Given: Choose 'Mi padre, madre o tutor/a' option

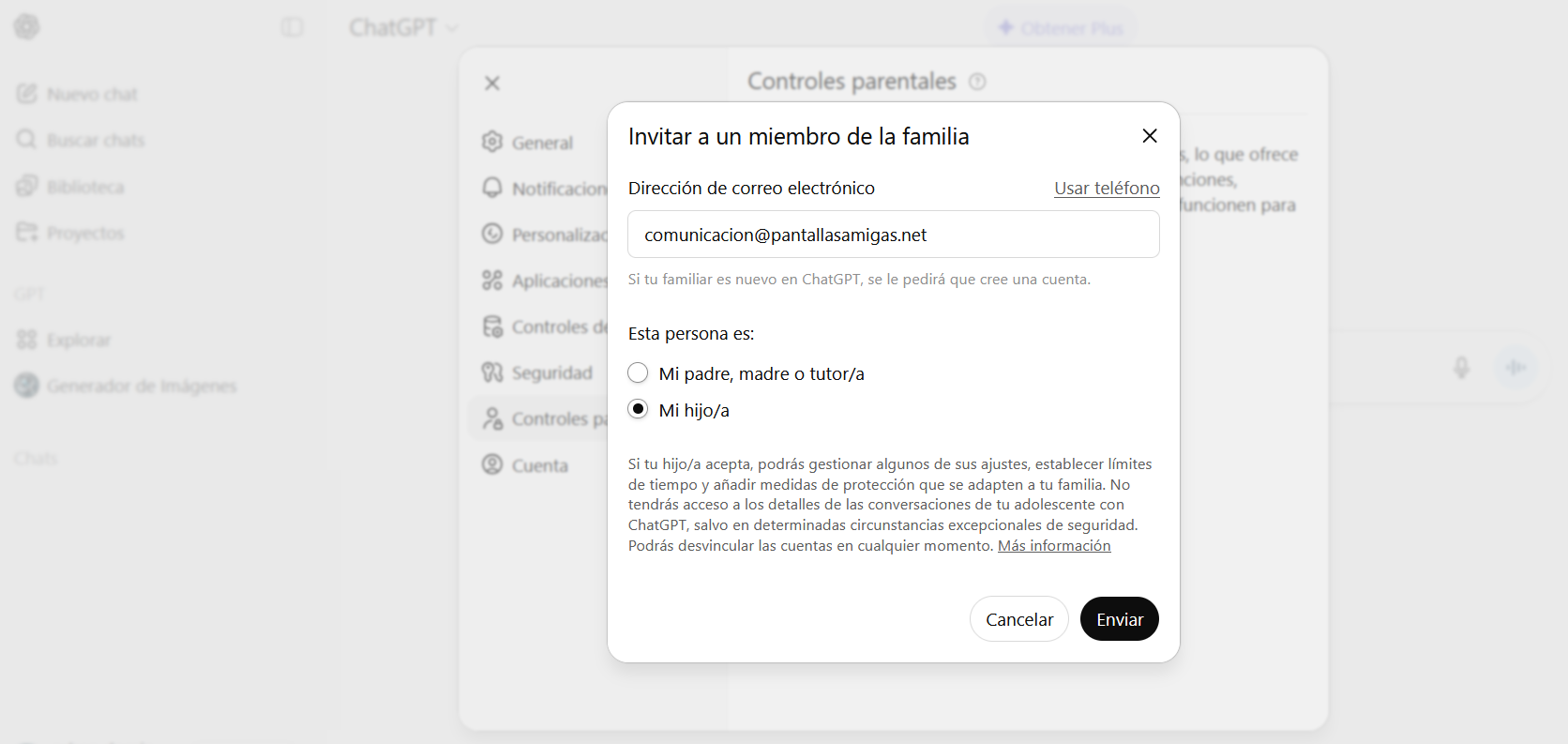Looking at the screenshot, I should click(638, 373).
